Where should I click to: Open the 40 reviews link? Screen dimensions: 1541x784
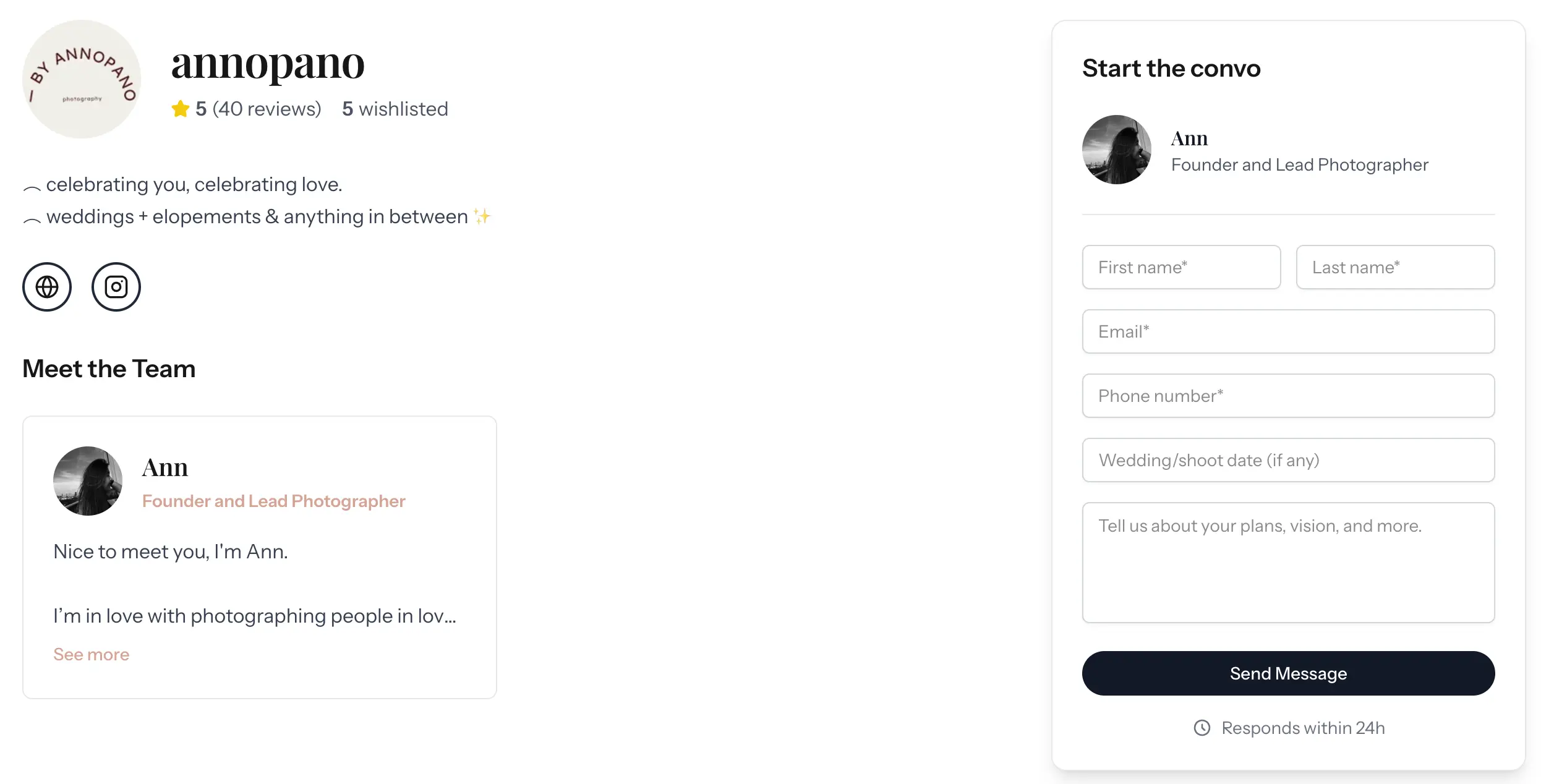coord(267,109)
